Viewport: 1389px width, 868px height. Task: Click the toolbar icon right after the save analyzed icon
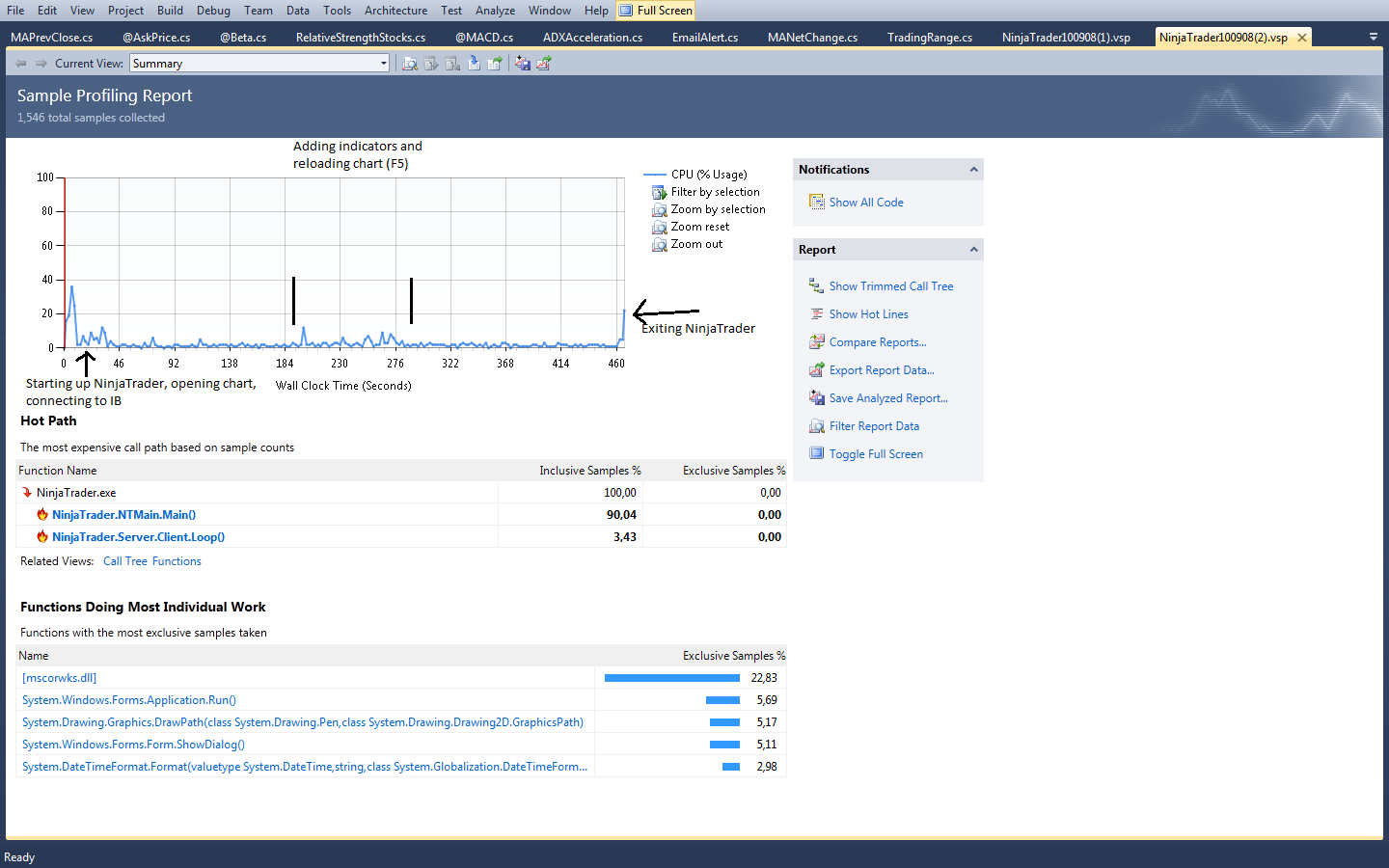544,64
